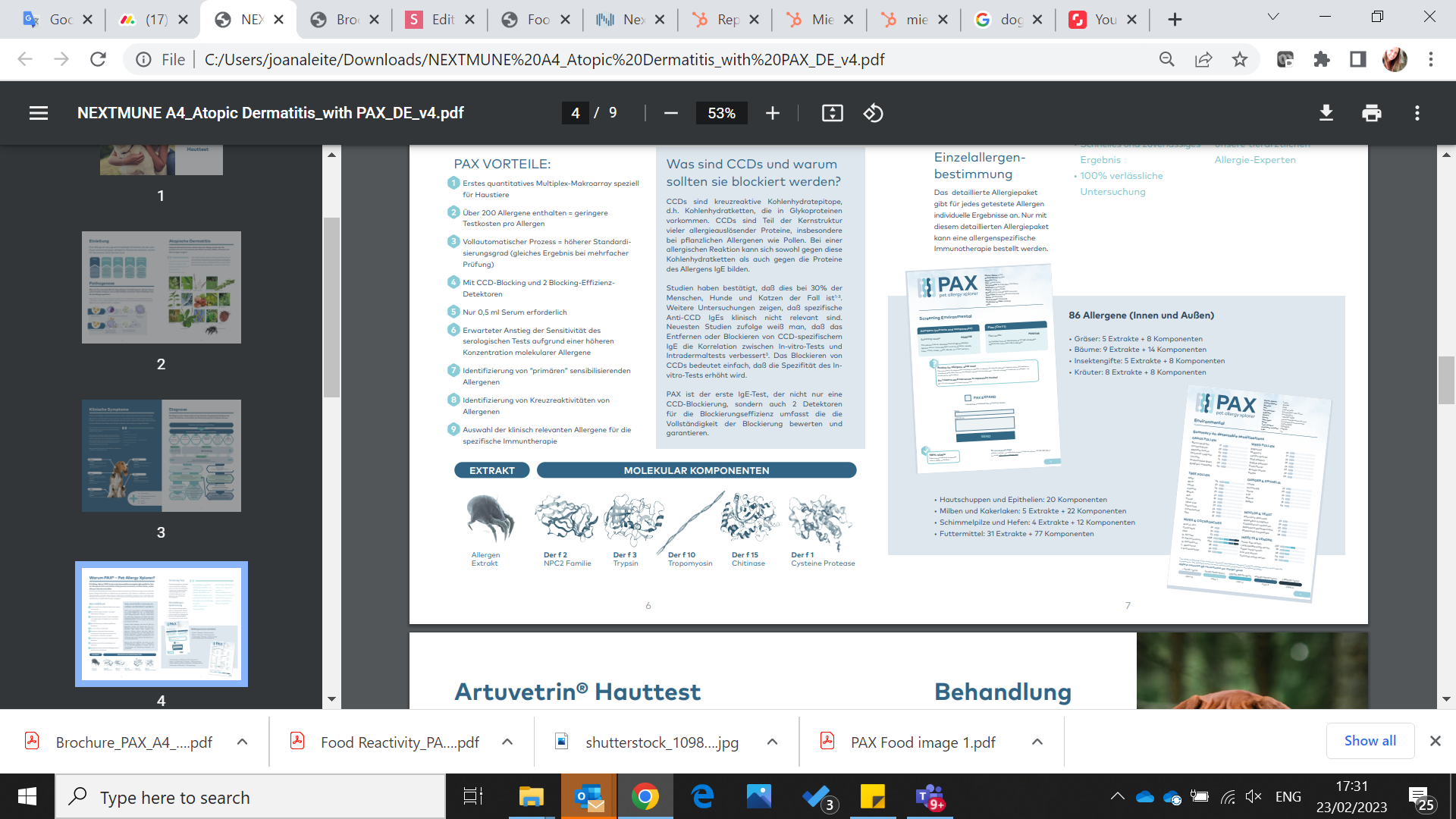Rotate the PDF counterclockwise
Image resolution: width=1456 pixels, height=819 pixels.
(873, 113)
